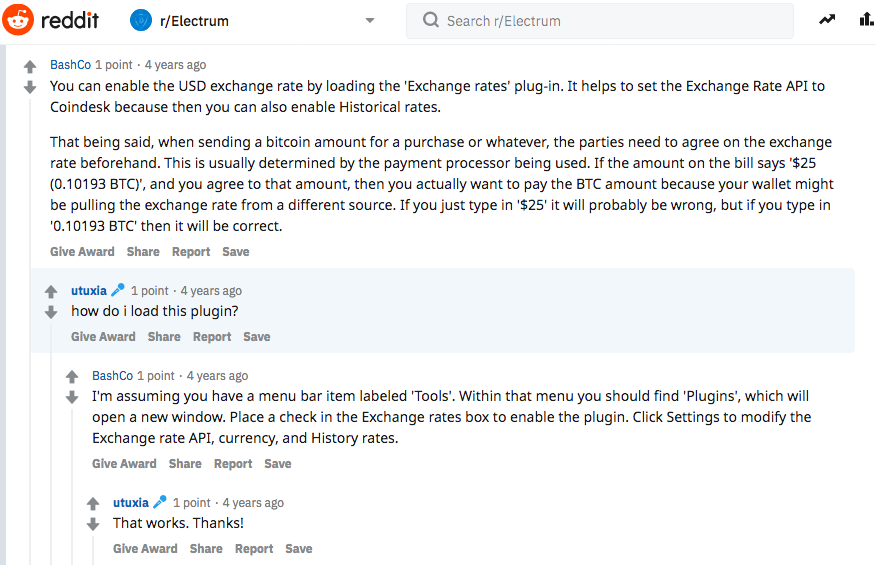Open utuxia's profile from the plugin question
The width and height of the screenshot is (876, 565).
click(x=89, y=291)
